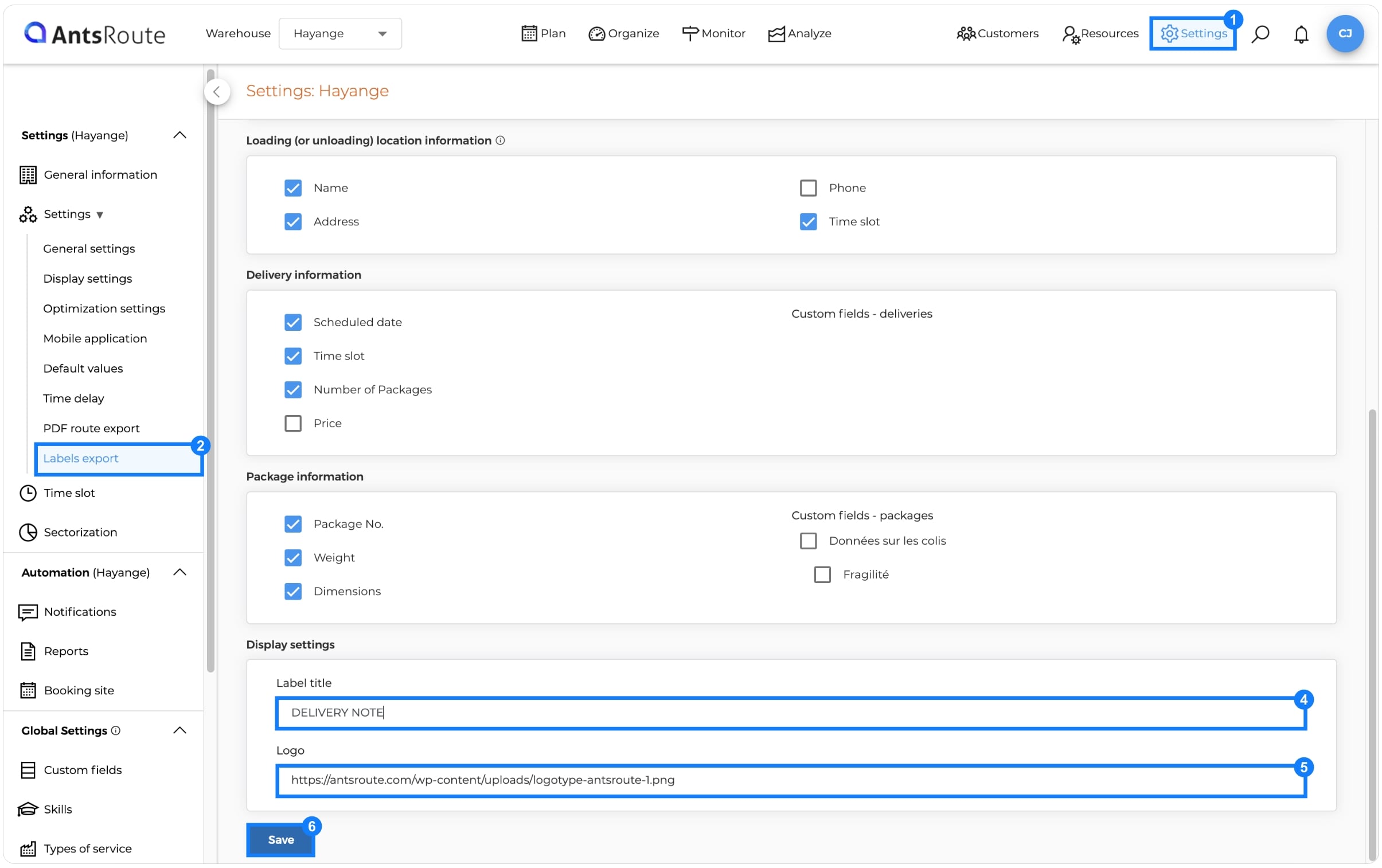Collapse the sidebar with the arrow button
The image size is (1382, 868).
pyautogui.click(x=217, y=91)
